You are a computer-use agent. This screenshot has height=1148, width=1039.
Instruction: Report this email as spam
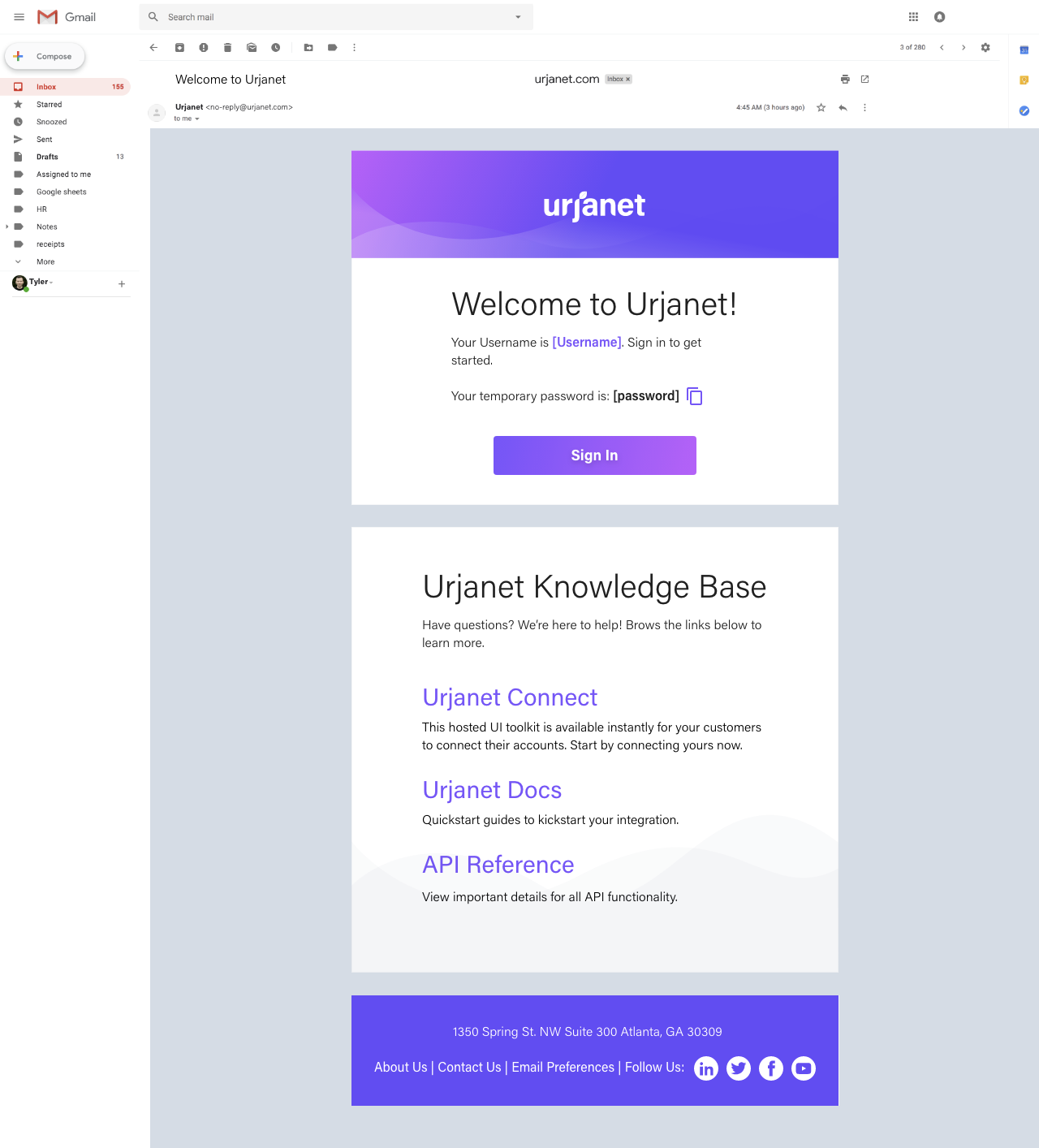[x=204, y=48]
